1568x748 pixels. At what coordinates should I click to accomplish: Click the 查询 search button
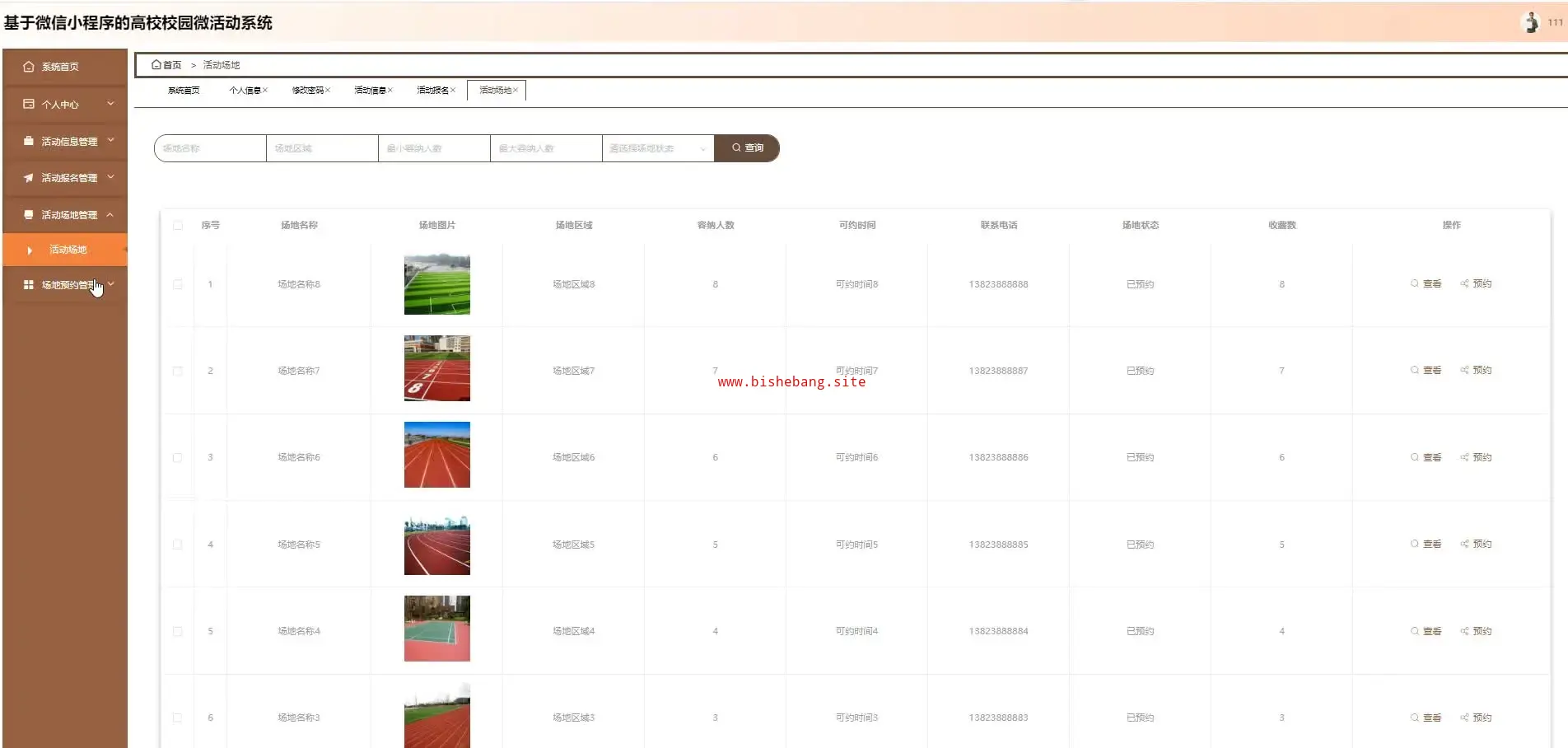[746, 148]
